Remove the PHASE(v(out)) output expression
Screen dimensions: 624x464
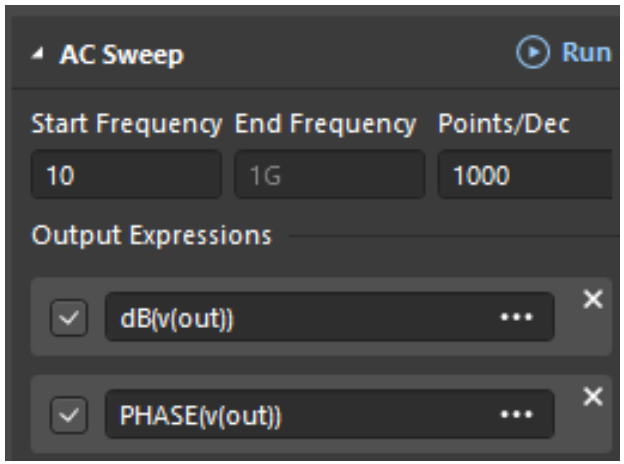click(x=590, y=397)
